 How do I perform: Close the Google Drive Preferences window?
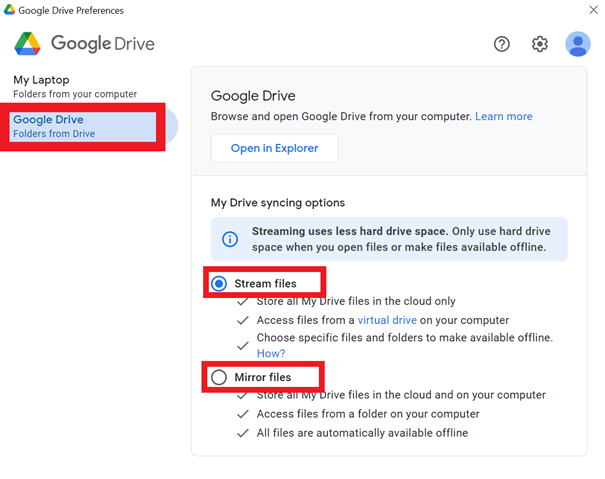(x=594, y=10)
